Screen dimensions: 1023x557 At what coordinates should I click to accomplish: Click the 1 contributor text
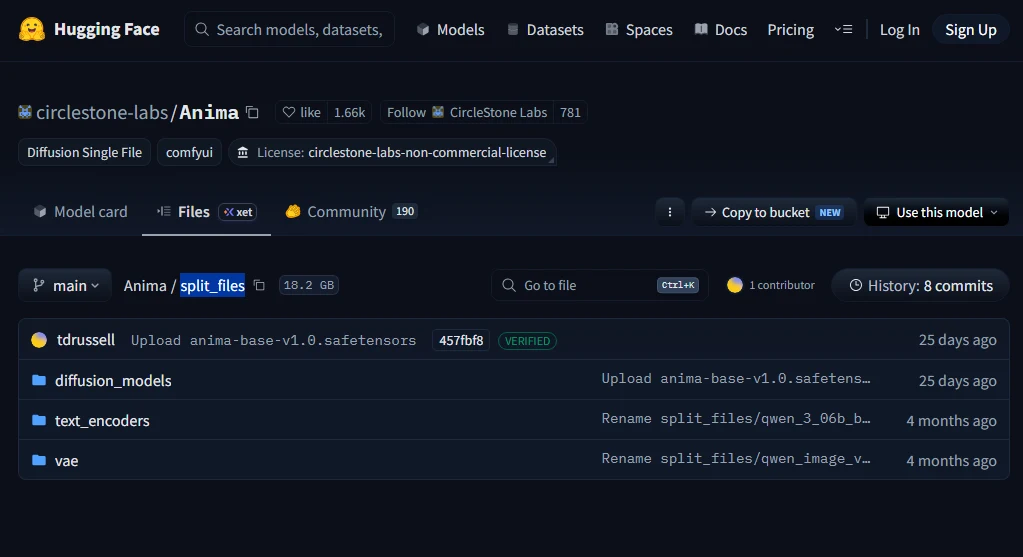[x=782, y=285]
